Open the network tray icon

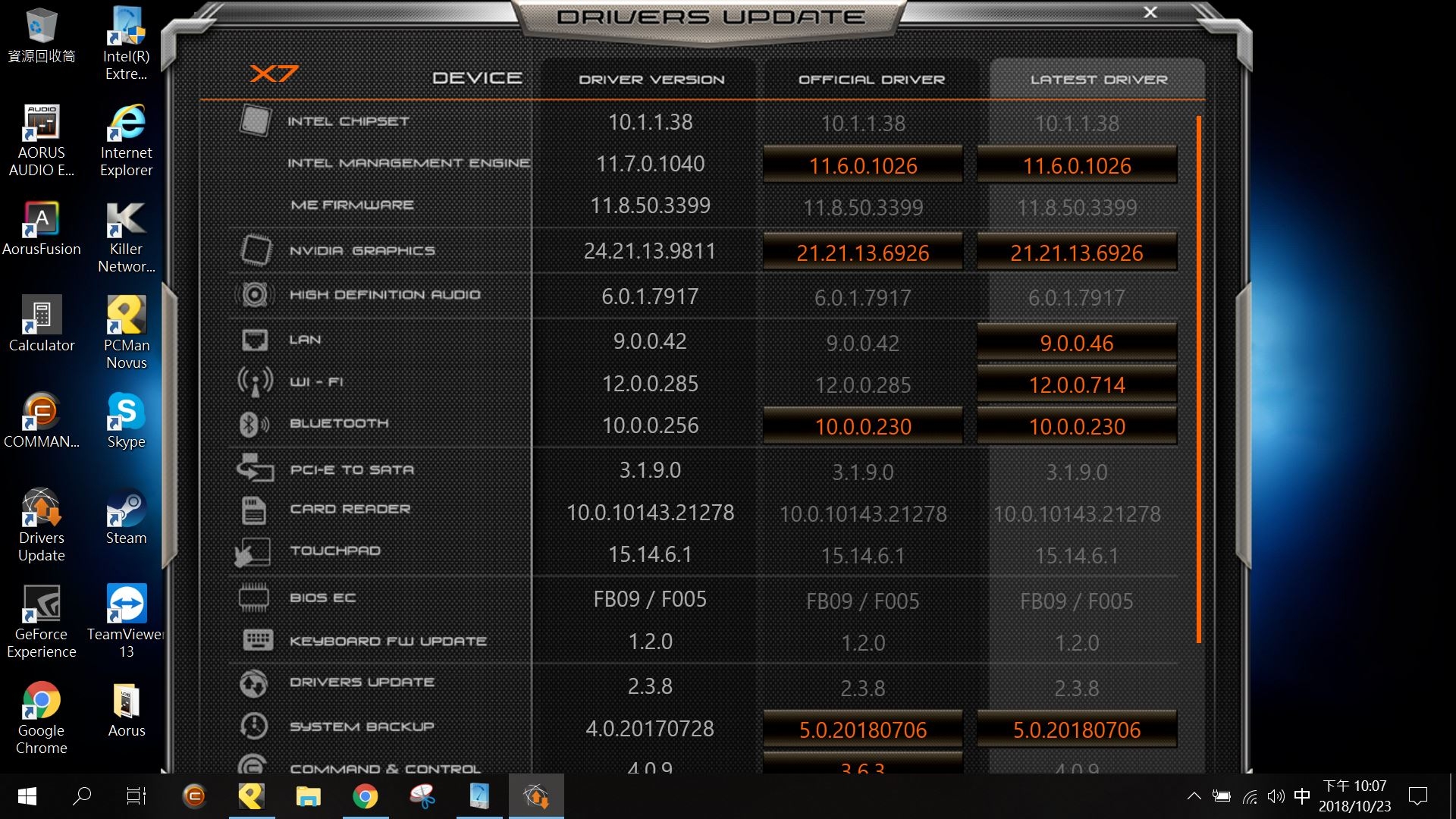tap(1250, 796)
